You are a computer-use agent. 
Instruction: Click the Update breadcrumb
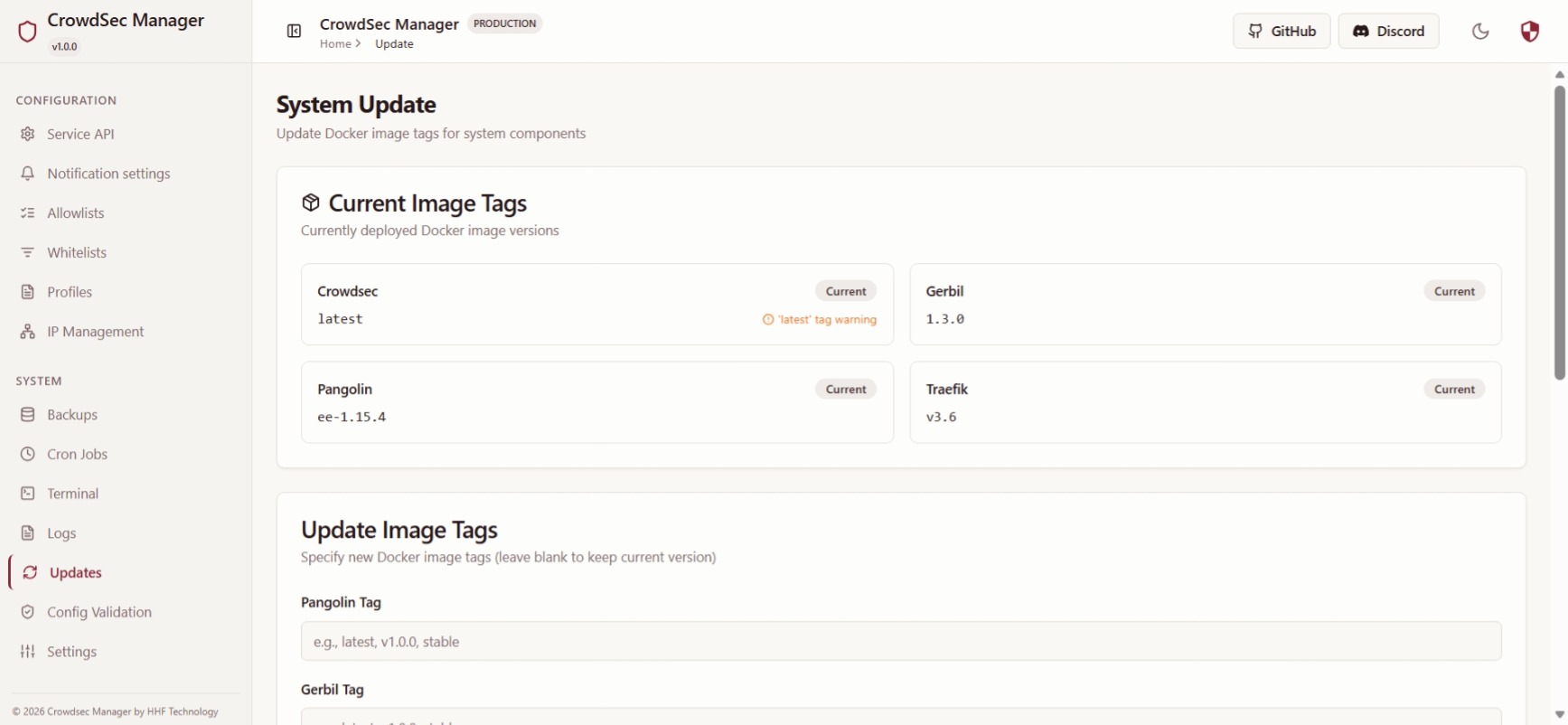[x=394, y=43]
